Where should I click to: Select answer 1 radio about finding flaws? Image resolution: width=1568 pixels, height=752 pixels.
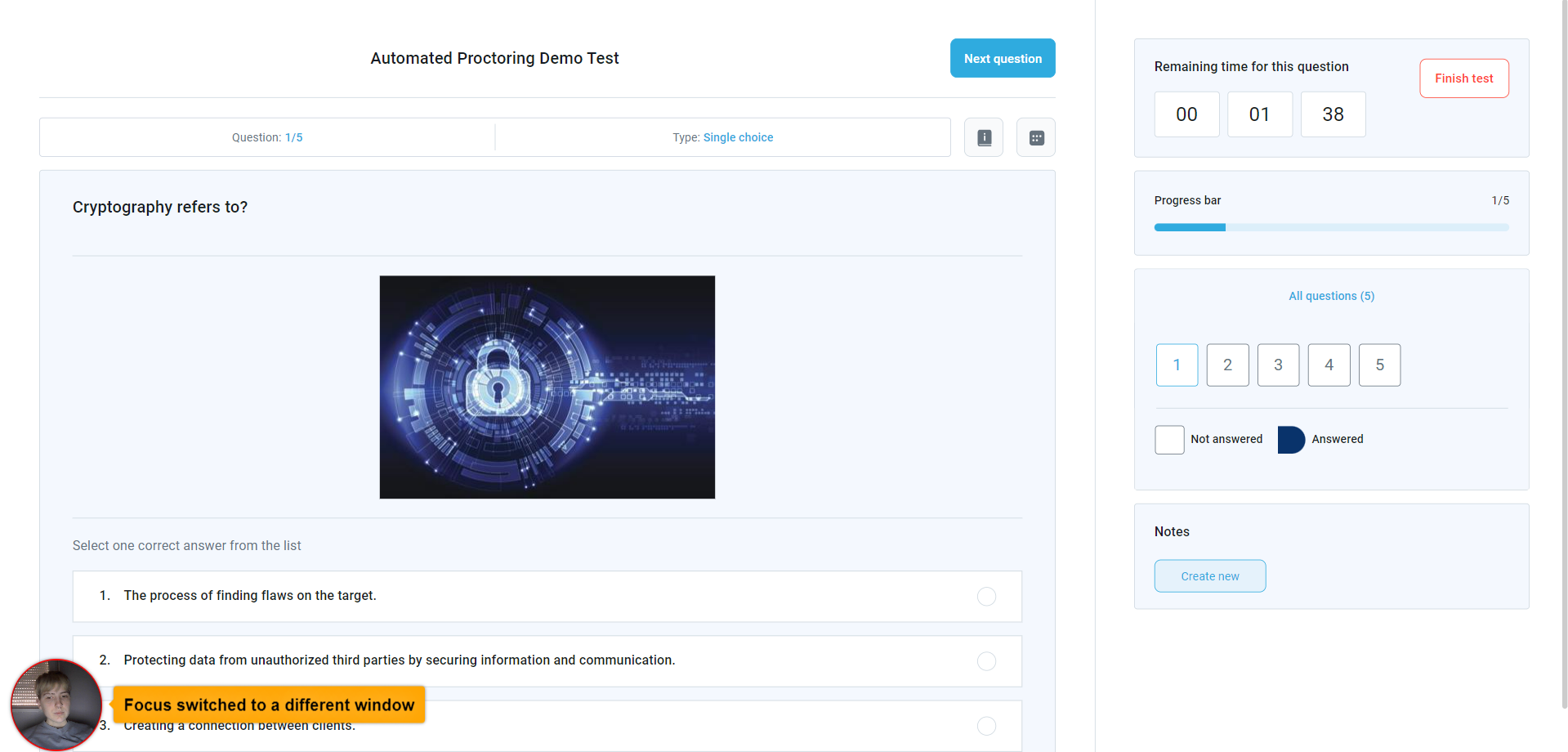point(986,597)
